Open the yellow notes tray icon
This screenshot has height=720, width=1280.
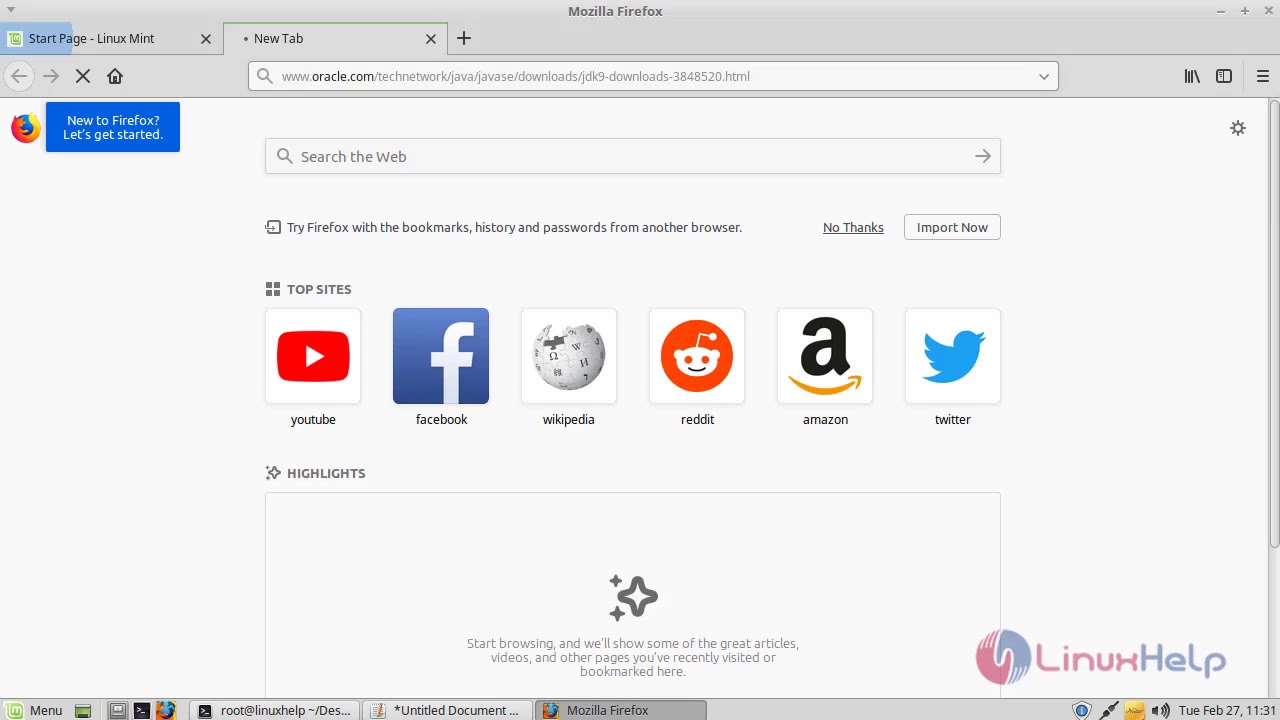tap(1135, 710)
